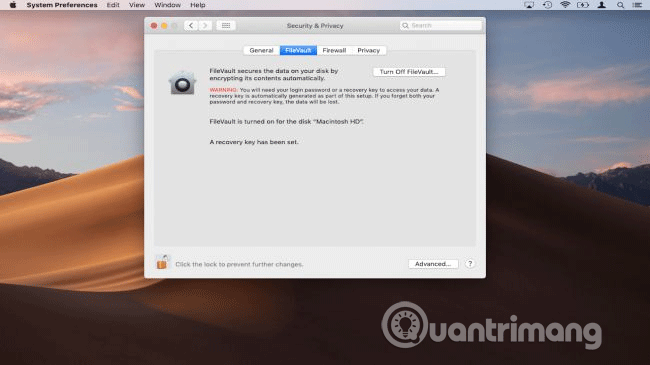
Task: Open Notification Center icon
Action: [x=638, y=5]
